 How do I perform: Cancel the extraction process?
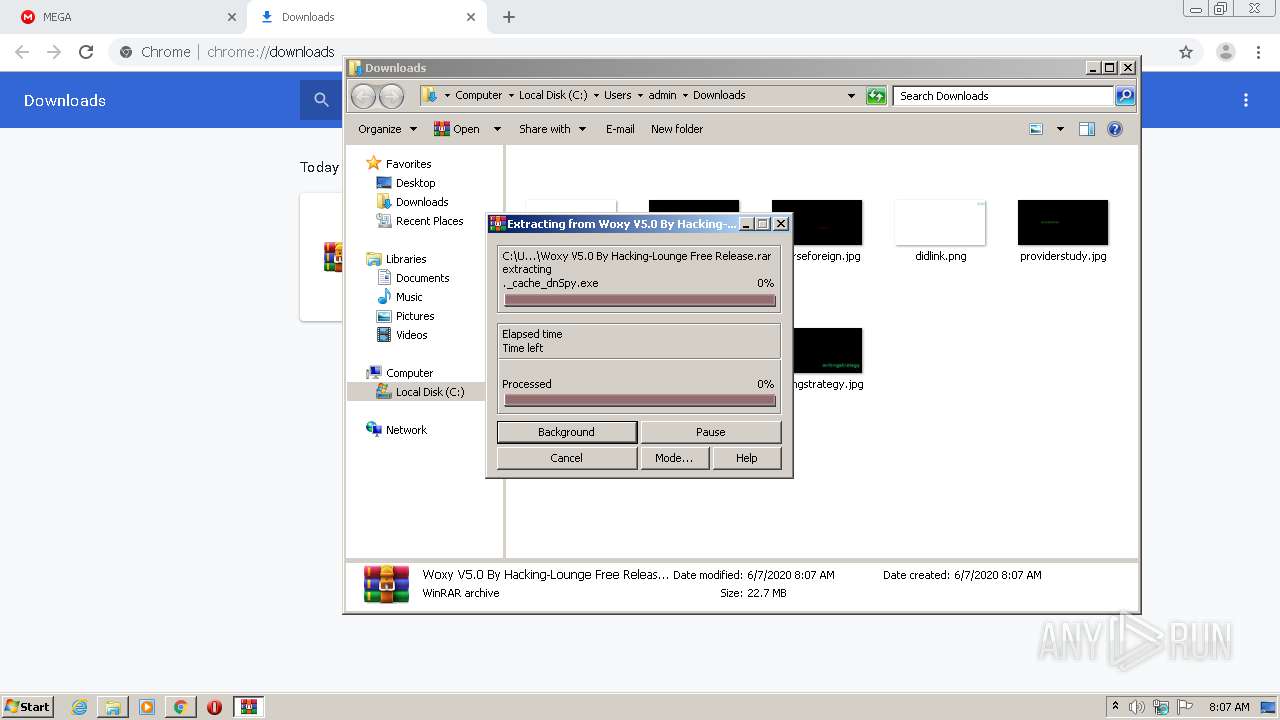(566, 458)
